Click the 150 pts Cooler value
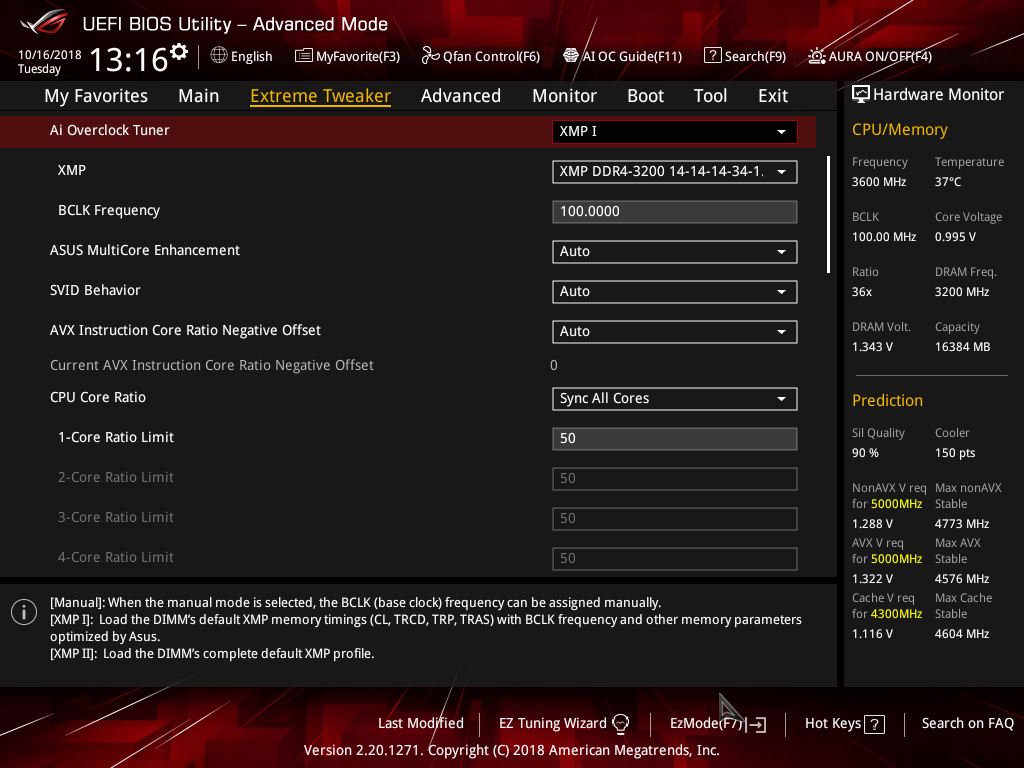The width and height of the screenshot is (1024, 768). (x=955, y=453)
